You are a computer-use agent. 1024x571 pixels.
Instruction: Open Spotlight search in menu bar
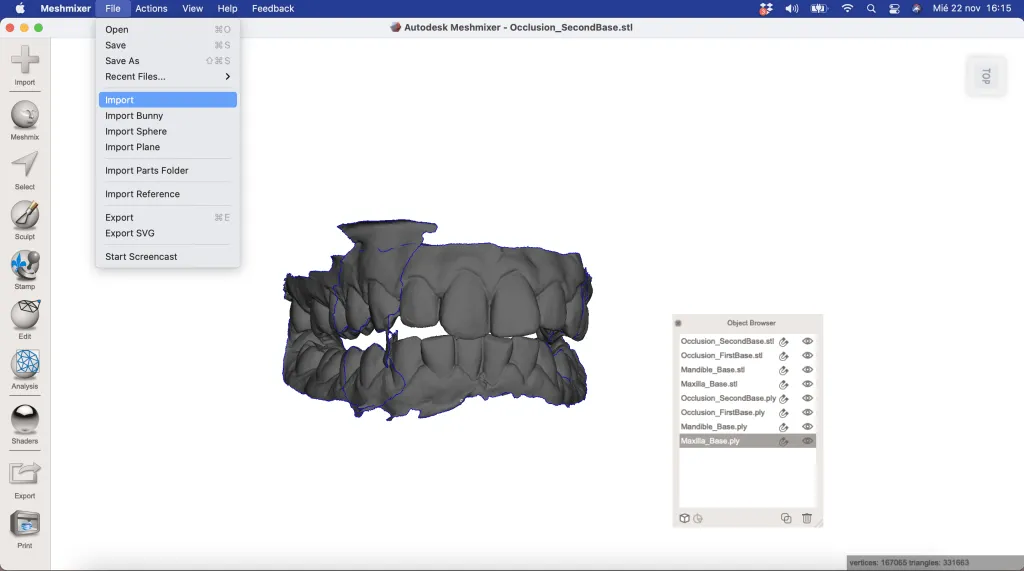coord(871,8)
